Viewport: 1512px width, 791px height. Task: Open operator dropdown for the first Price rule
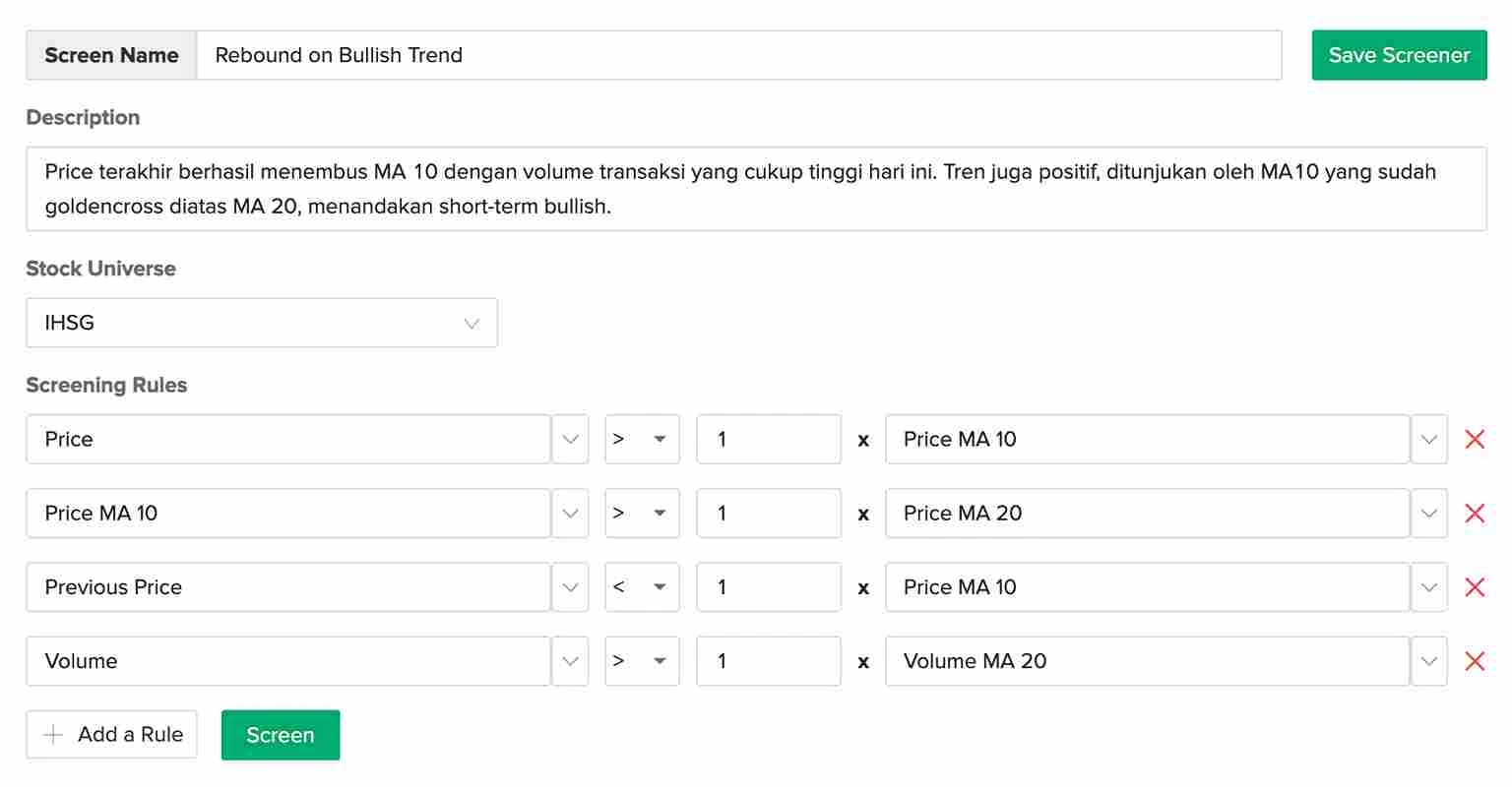coord(642,440)
